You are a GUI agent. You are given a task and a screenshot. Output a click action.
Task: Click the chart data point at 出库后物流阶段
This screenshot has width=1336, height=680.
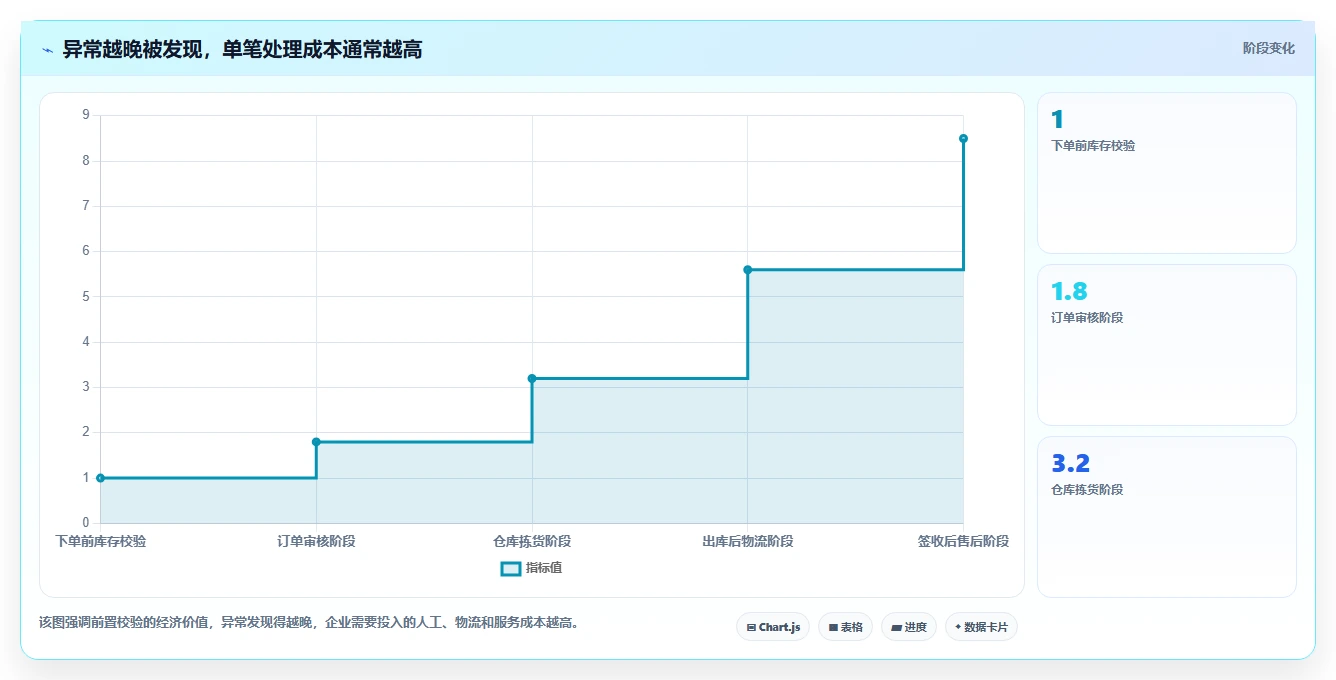[747, 270]
